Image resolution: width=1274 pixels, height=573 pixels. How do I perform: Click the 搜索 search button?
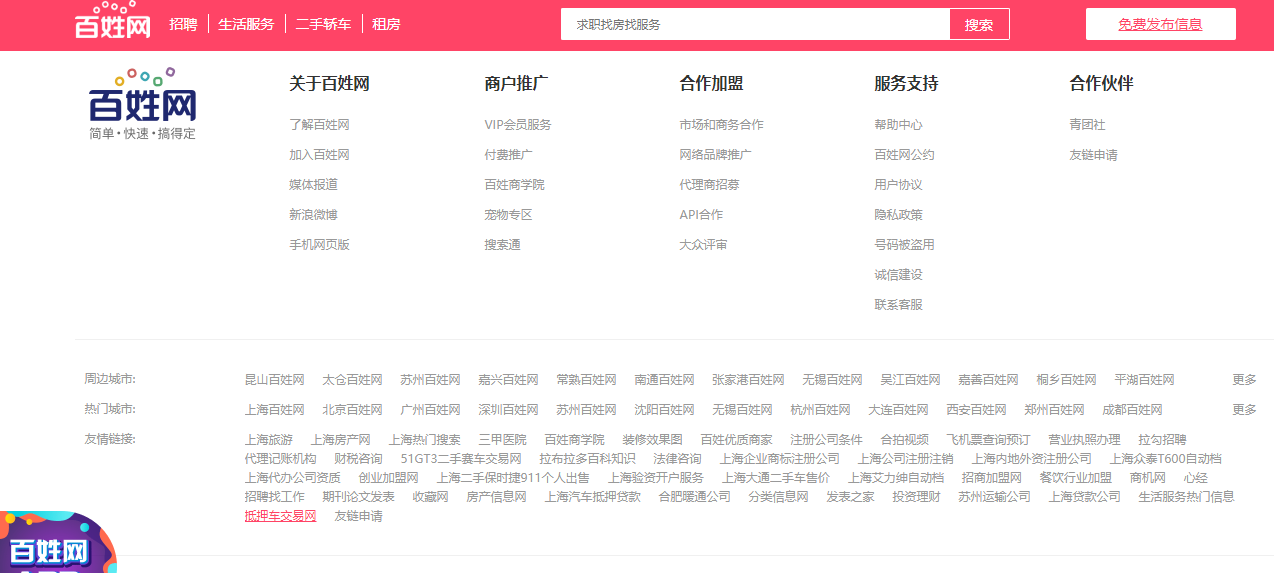pyautogui.click(x=979, y=24)
